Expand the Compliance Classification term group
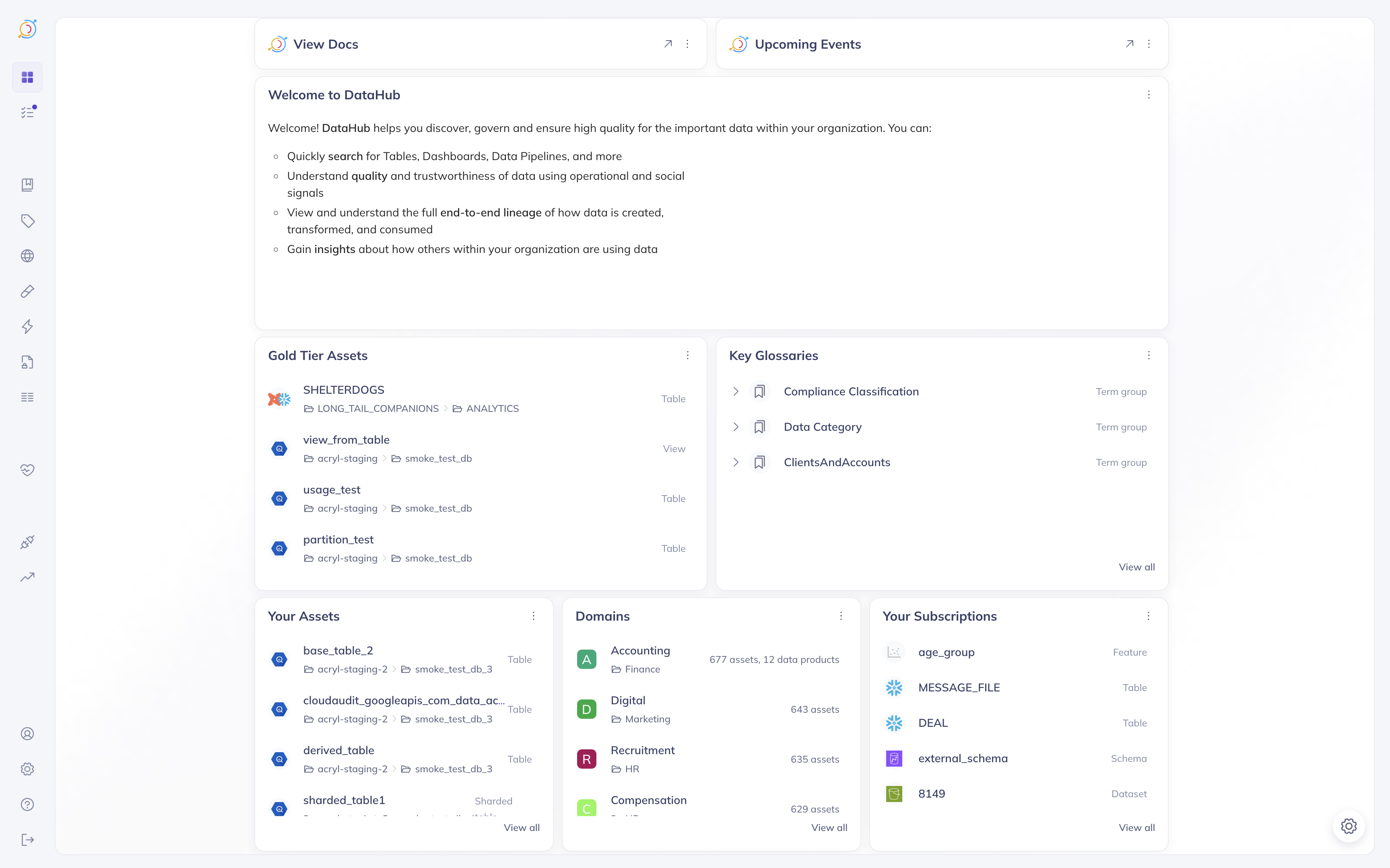Image resolution: width=1390 pixels, height=868 pixels. 736,391
